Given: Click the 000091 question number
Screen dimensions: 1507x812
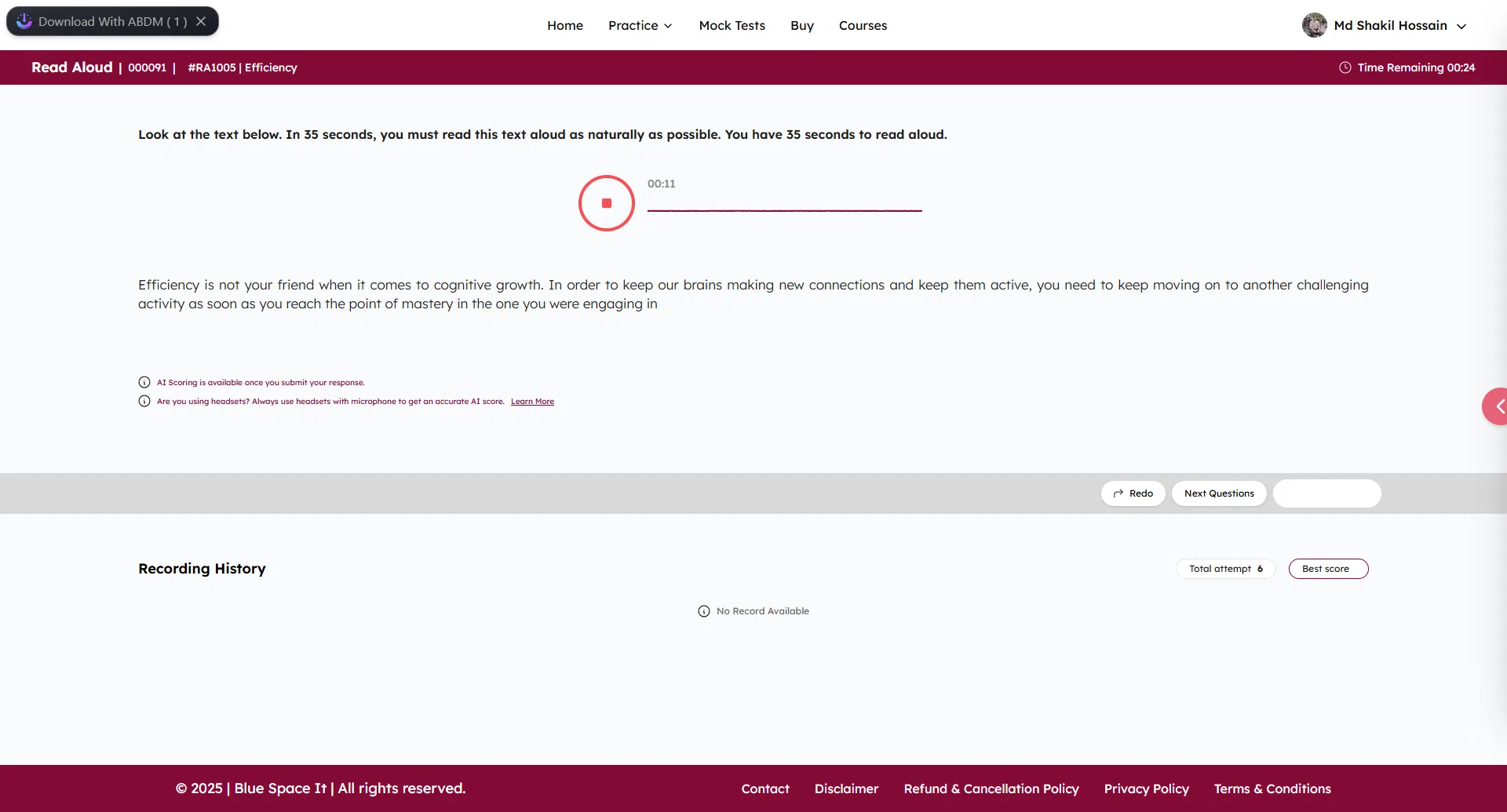Looking at the screenshot, I should 147,67.
